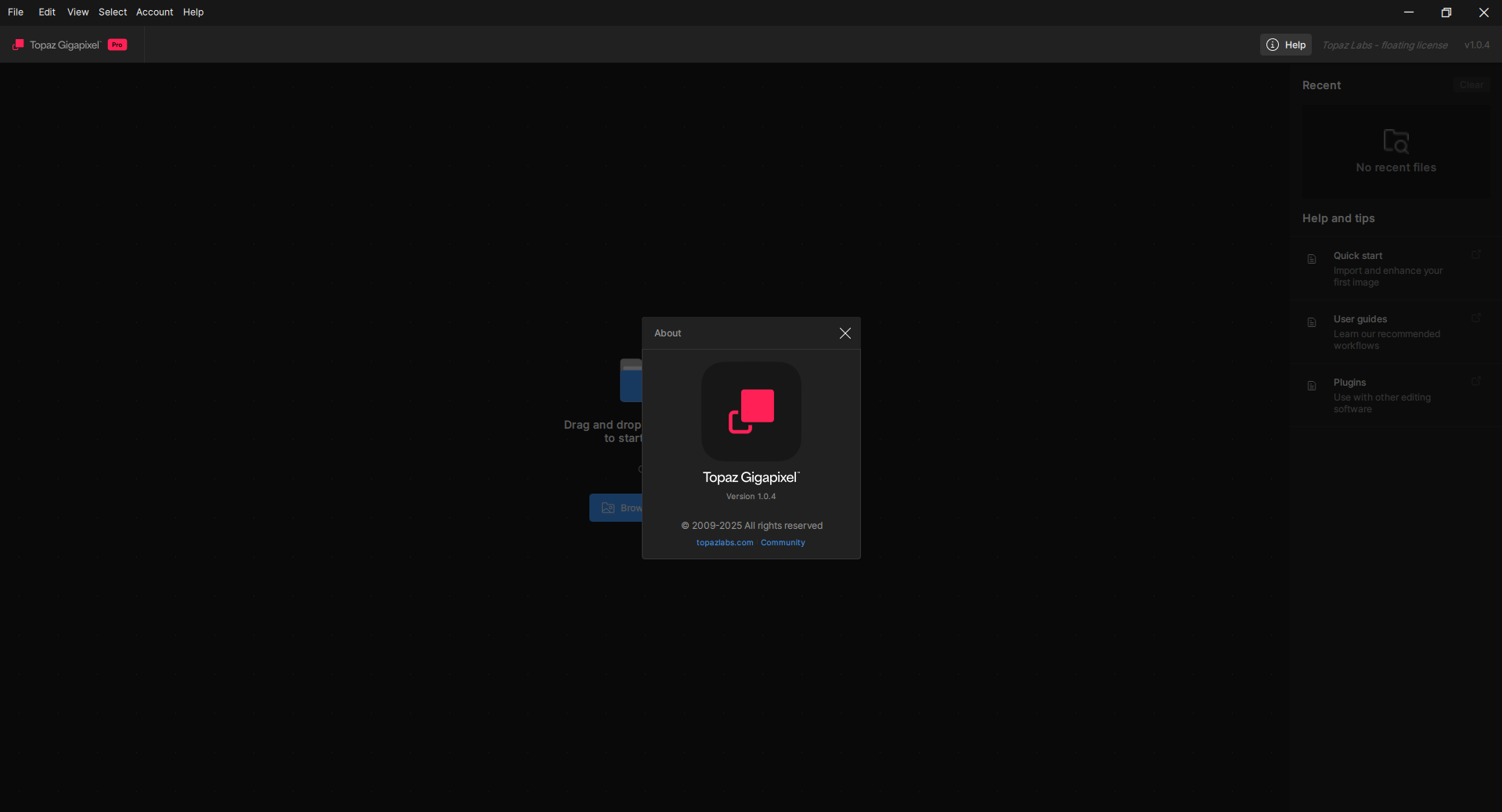Click the Topaz Gigapixel logo icon at top left

18,45
